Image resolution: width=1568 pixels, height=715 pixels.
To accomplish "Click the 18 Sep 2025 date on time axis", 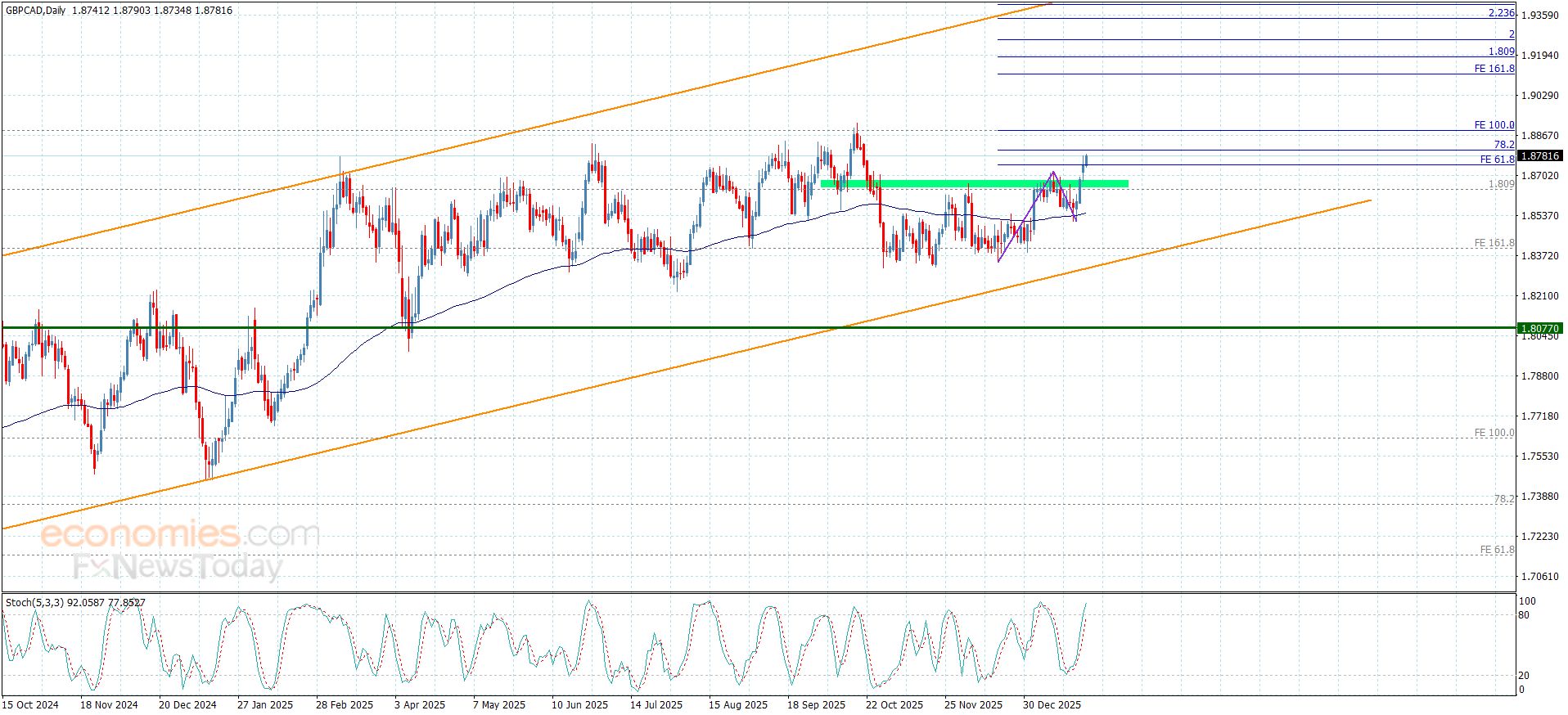I will tap(816, 704).
